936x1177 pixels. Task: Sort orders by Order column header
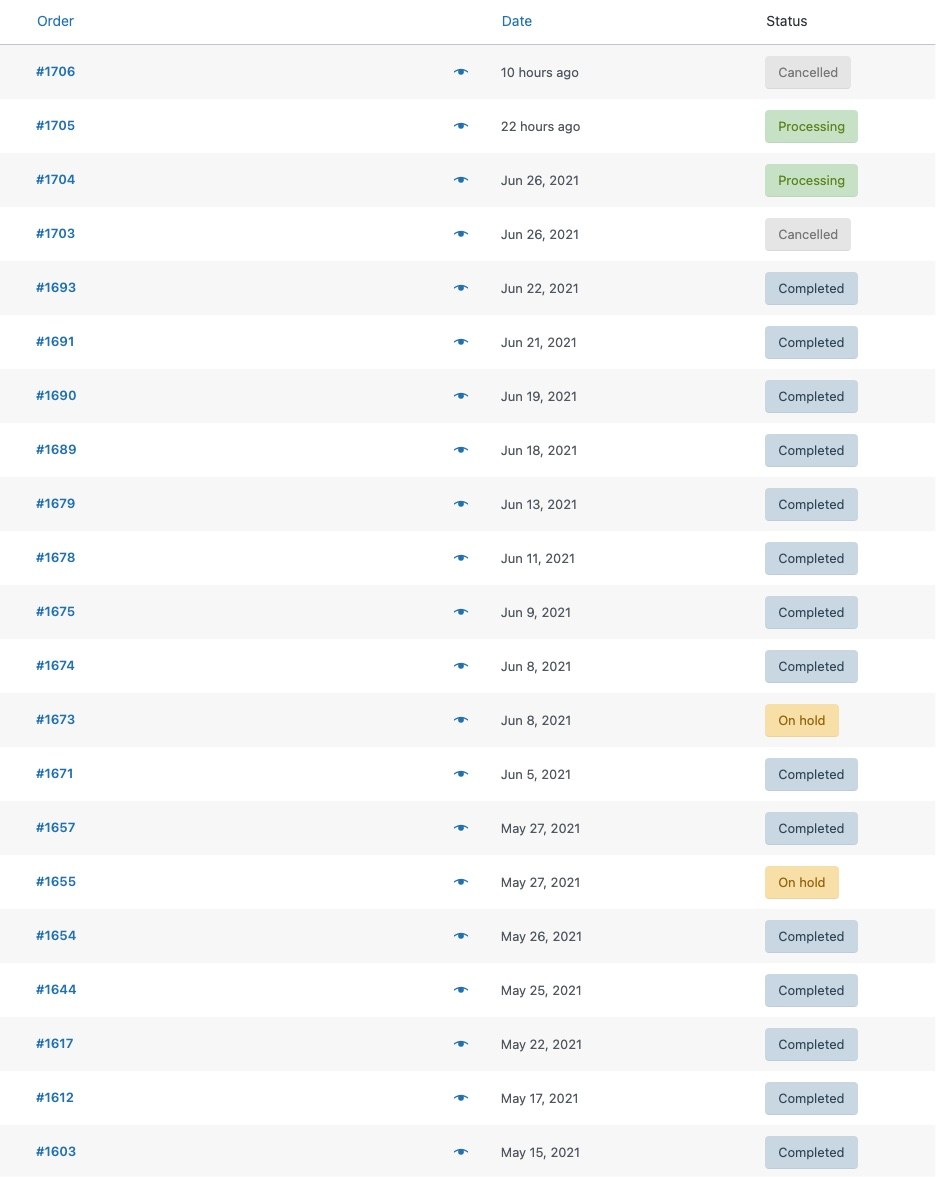coord(56,21)
